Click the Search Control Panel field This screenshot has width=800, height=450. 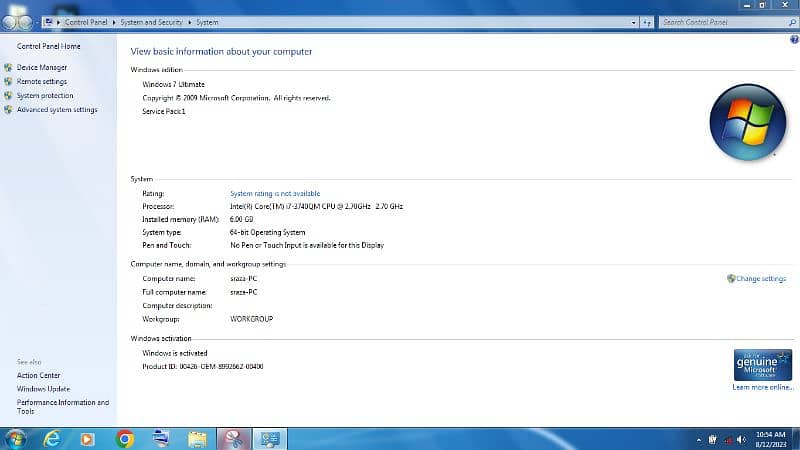[720, 21]
